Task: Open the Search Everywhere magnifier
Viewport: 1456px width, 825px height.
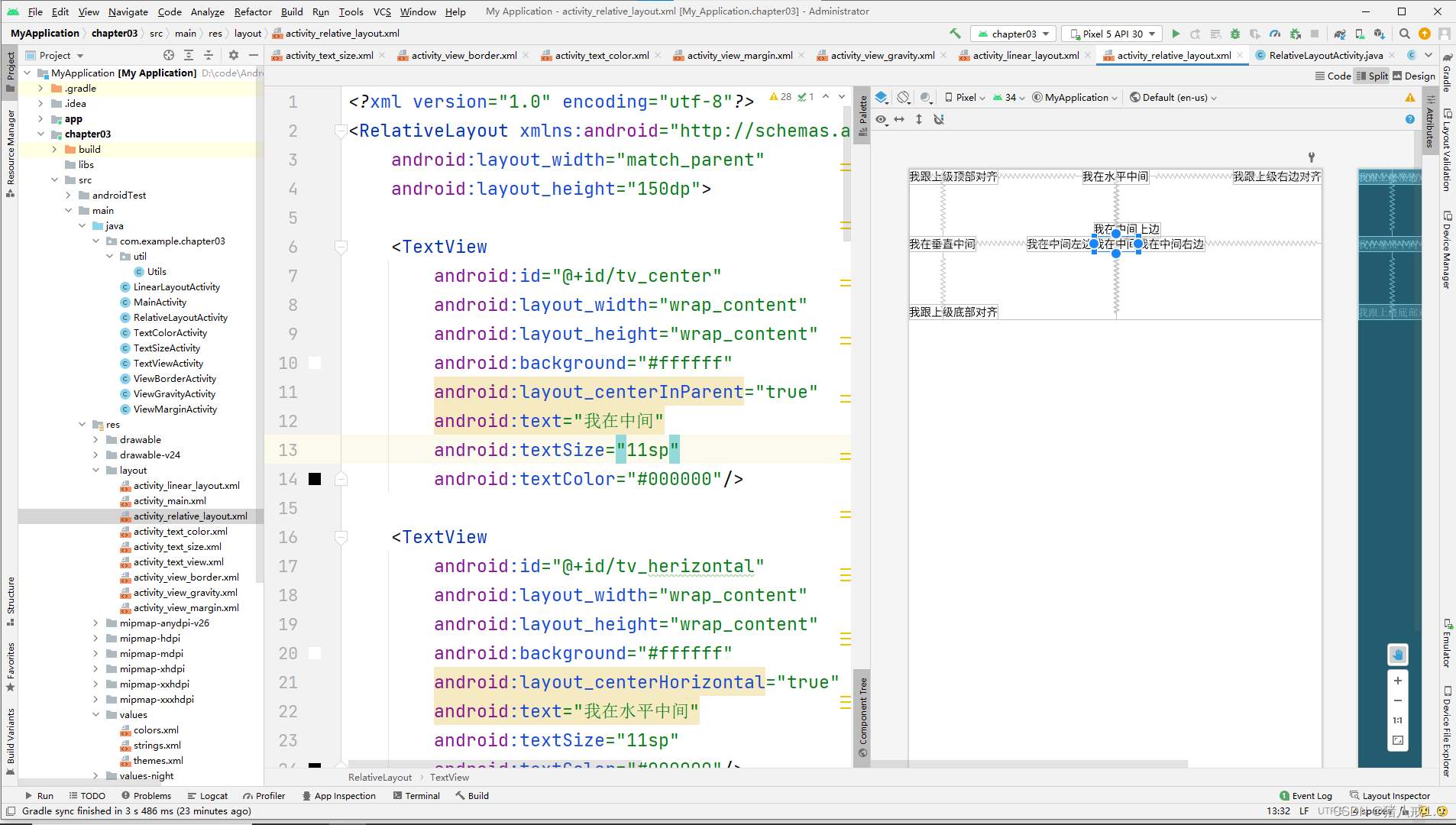Action: (1404, 34)
